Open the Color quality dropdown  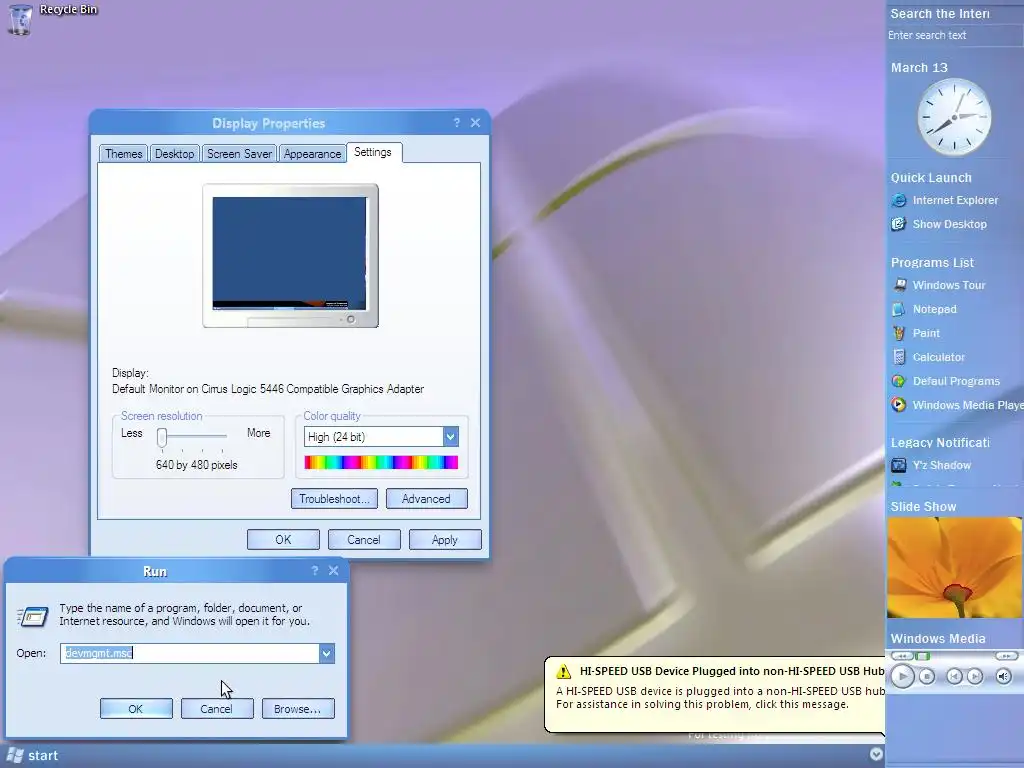pos(451,436)
